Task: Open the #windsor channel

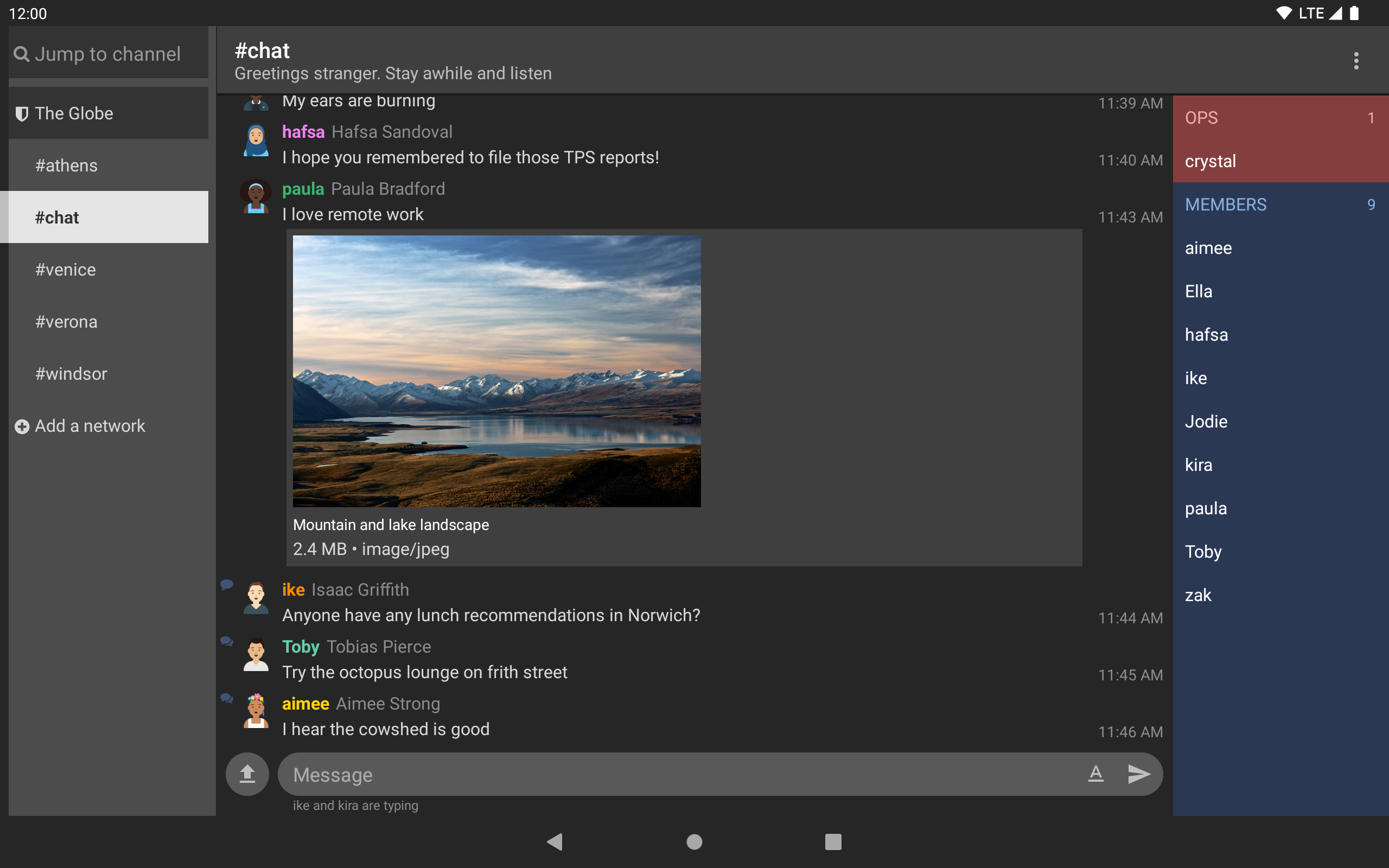Action: 109,374
